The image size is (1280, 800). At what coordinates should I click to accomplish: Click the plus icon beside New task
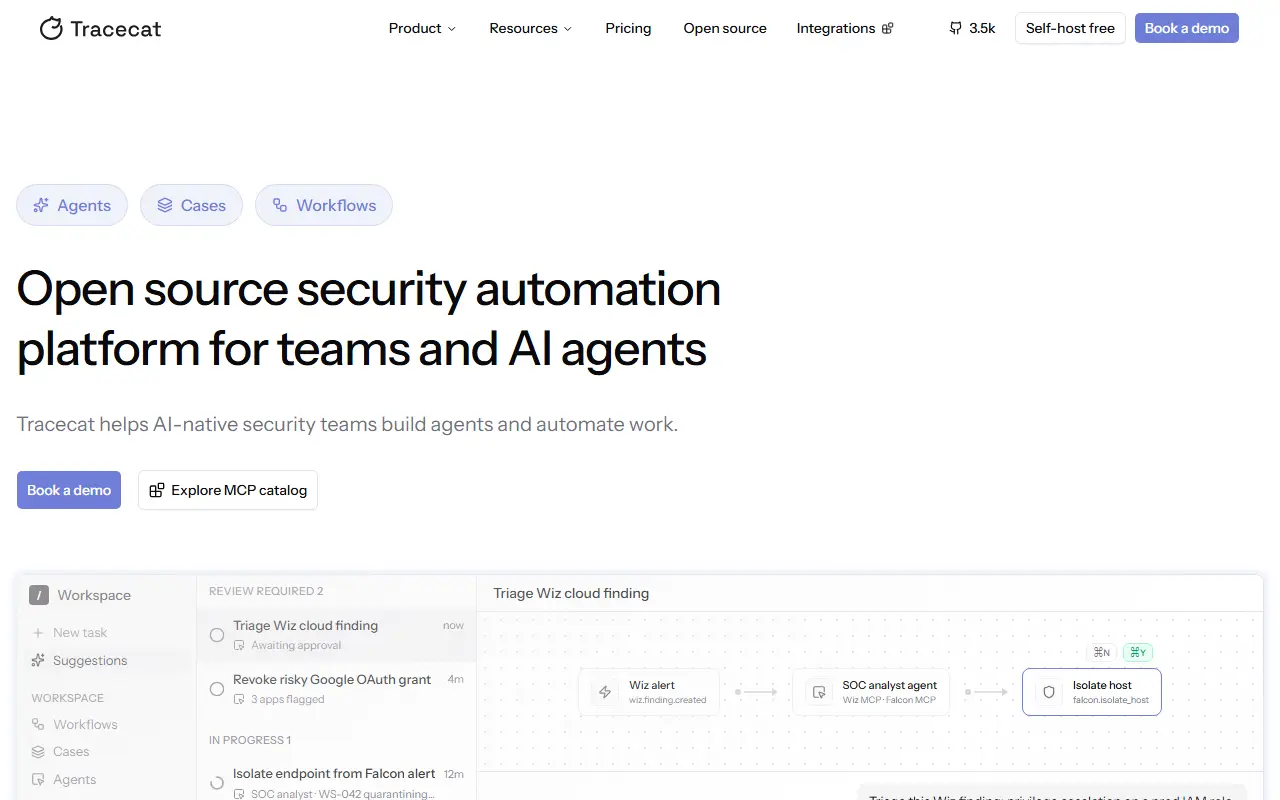click(38, 632)
